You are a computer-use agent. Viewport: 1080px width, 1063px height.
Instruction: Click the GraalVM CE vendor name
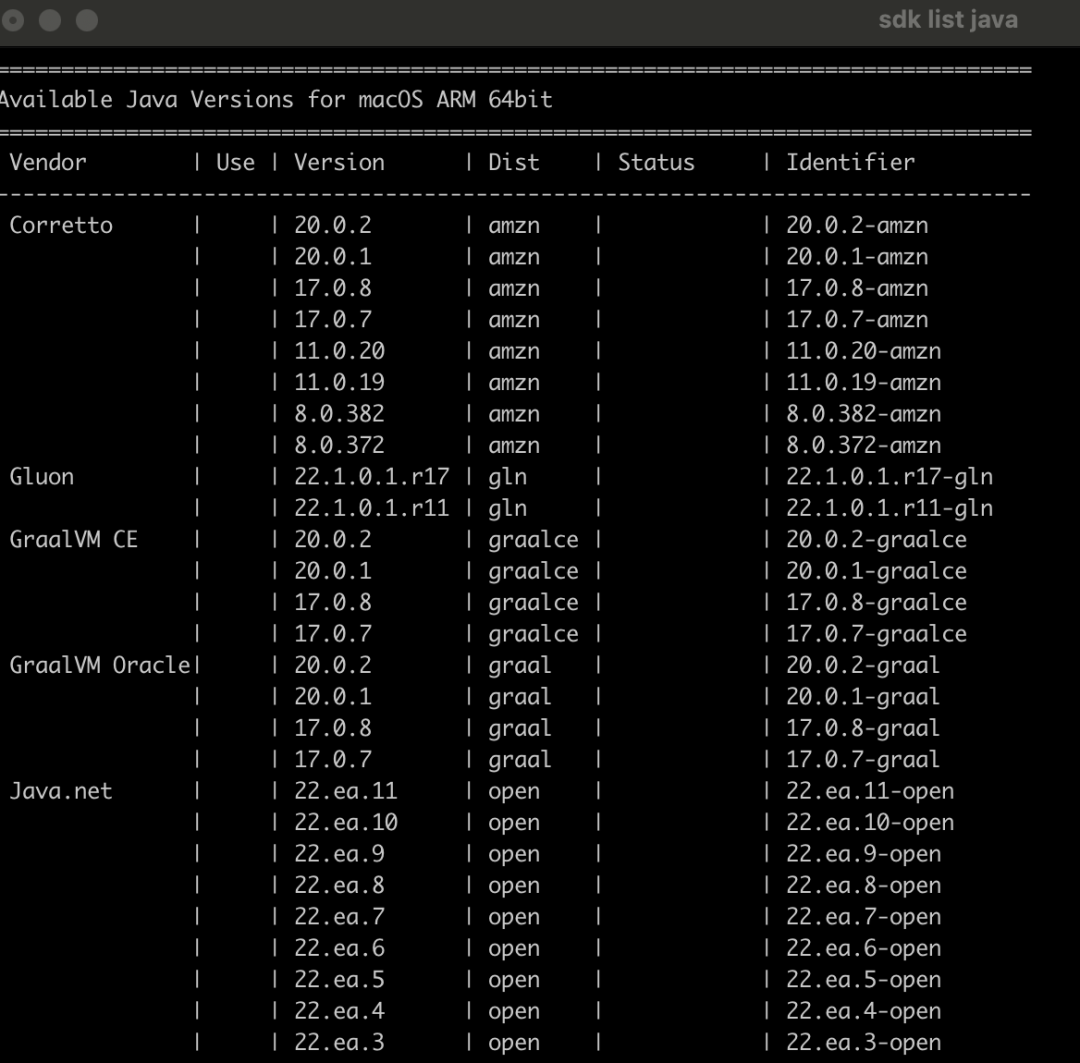coord(74,539)
